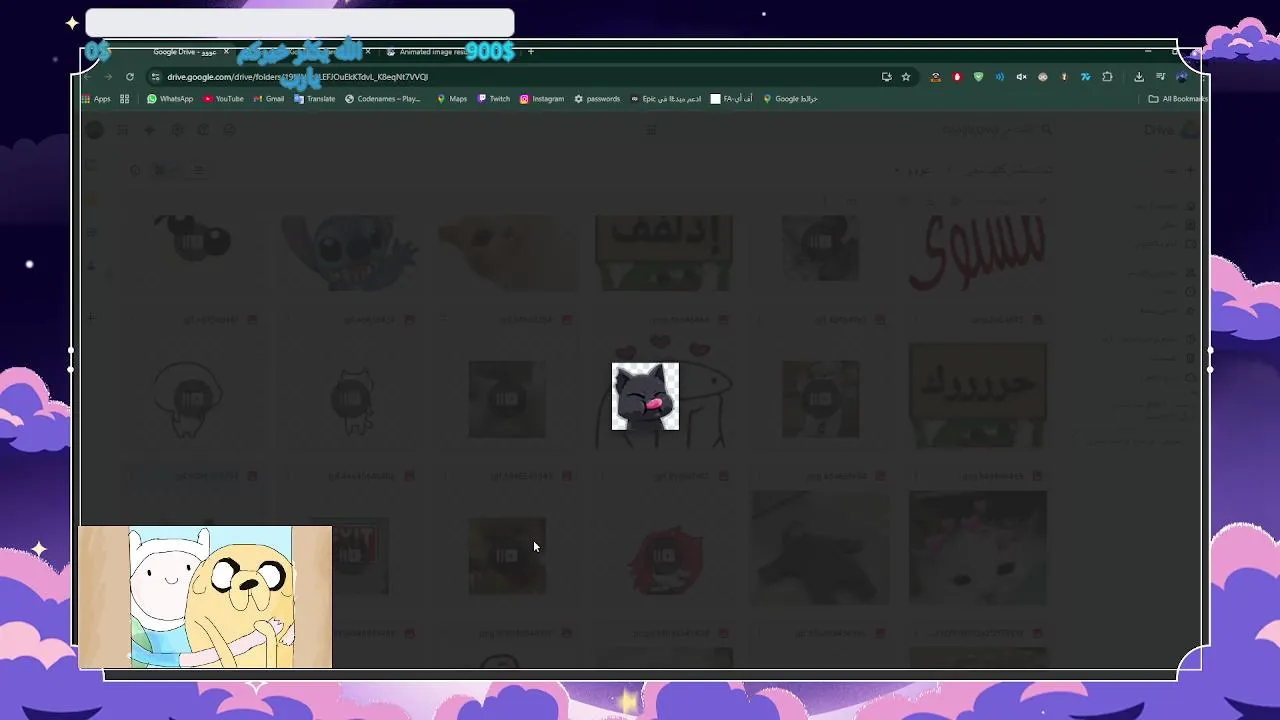Open the Maps bookmark
Screen dimensions: 1280x720
(452, 99)
